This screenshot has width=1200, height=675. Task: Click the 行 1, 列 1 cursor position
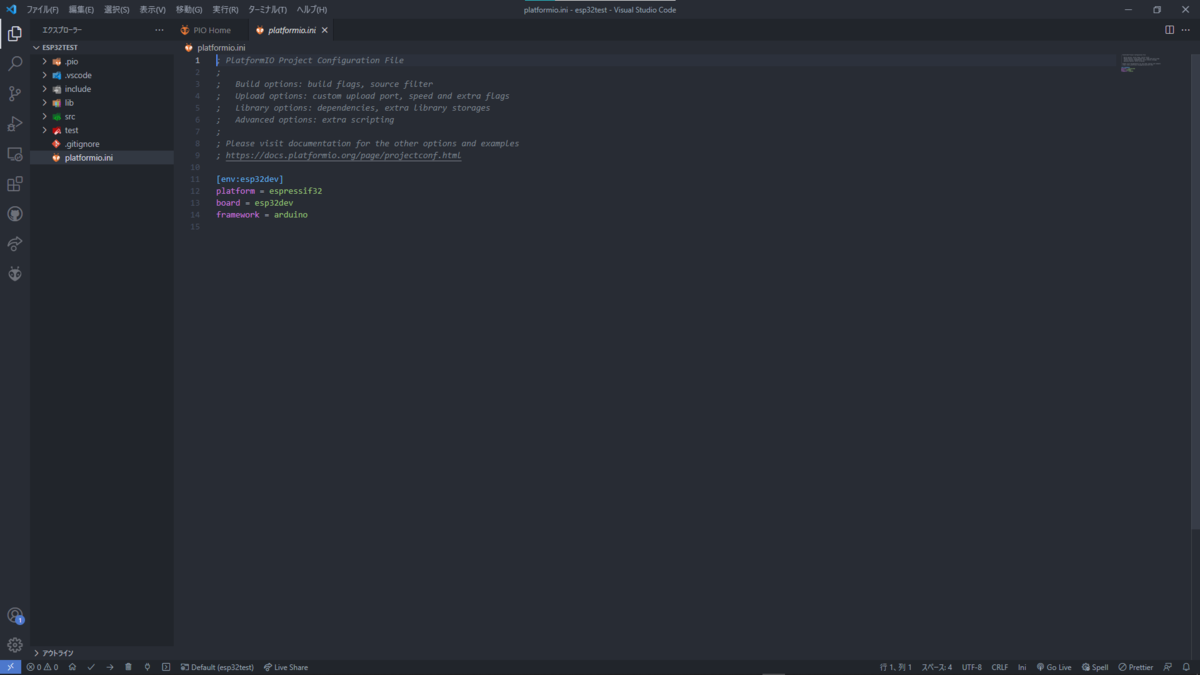pyautogui.click(x=896, y=667)
